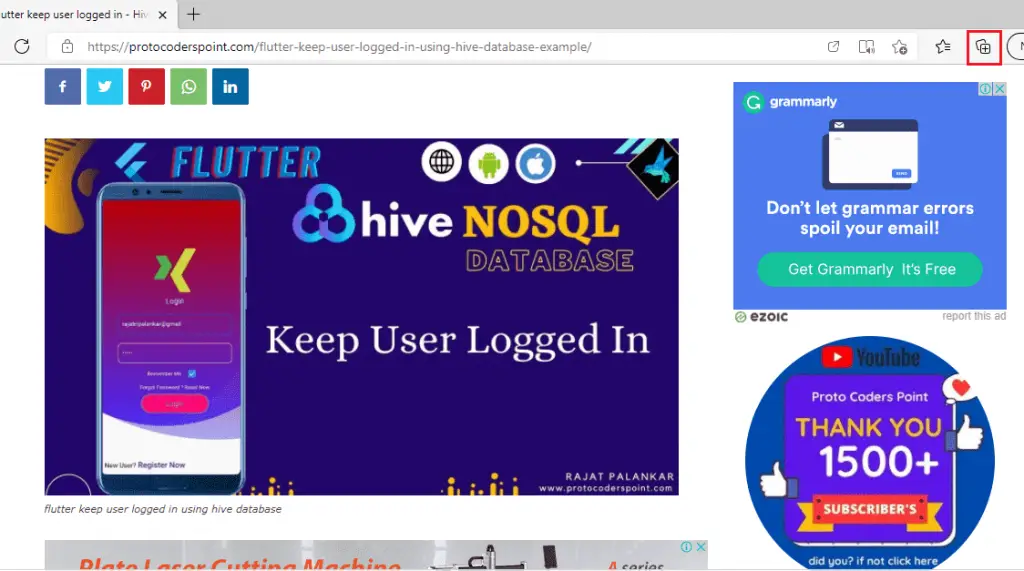
Task: Share article on WhatsApp
Action: [x=188, y=86]
